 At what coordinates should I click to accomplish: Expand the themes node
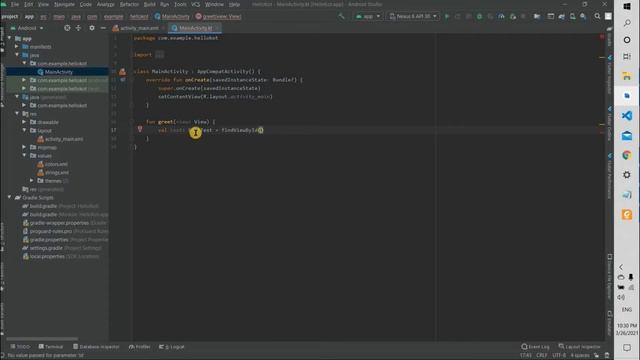point(32,180)
